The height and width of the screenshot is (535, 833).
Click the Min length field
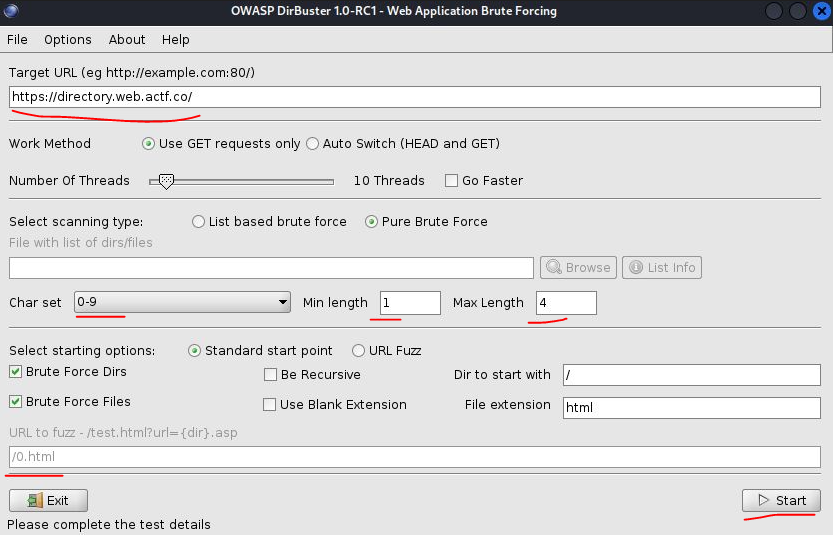(x=410, y=303)
